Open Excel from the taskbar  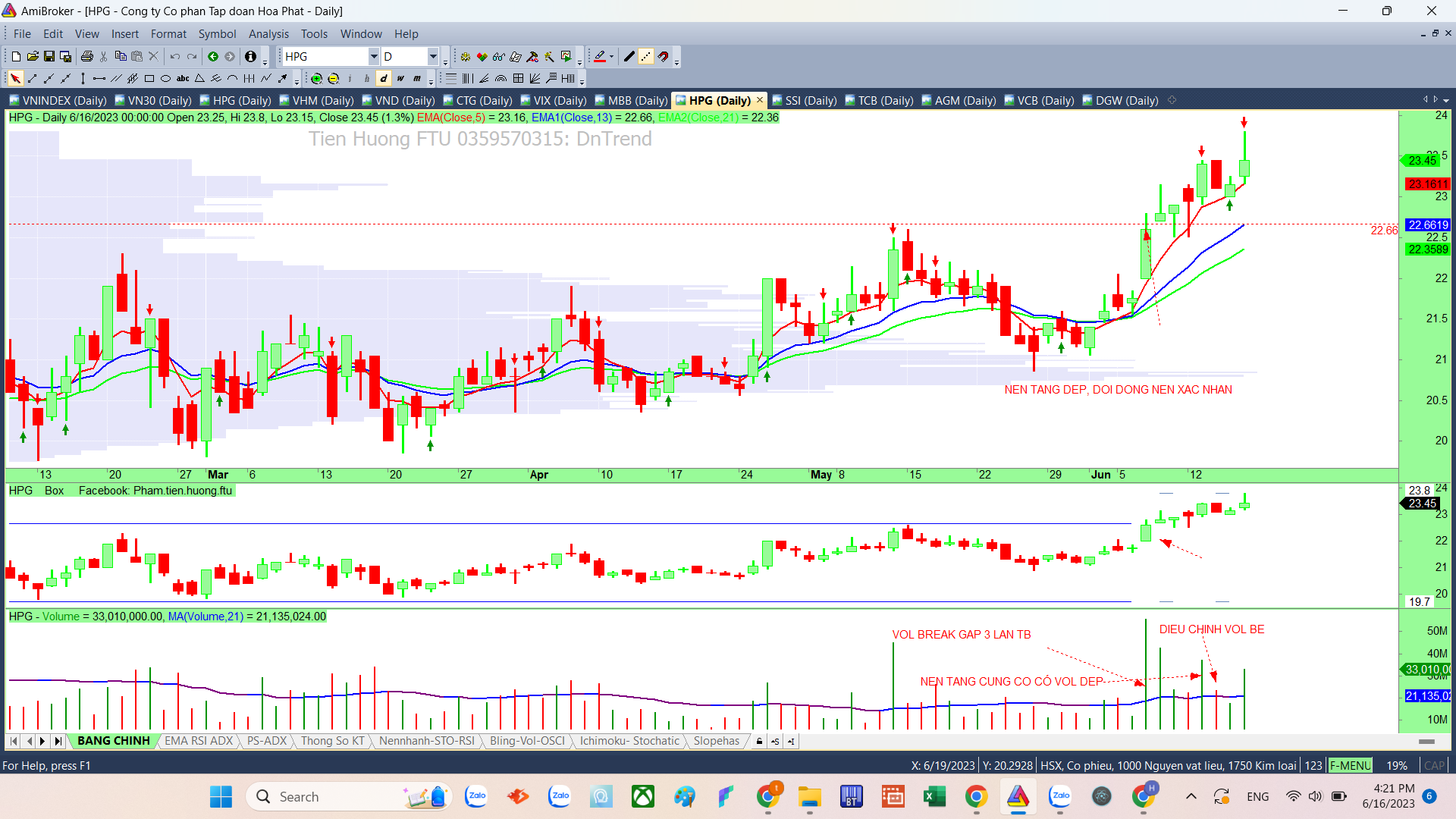(934, 796)
